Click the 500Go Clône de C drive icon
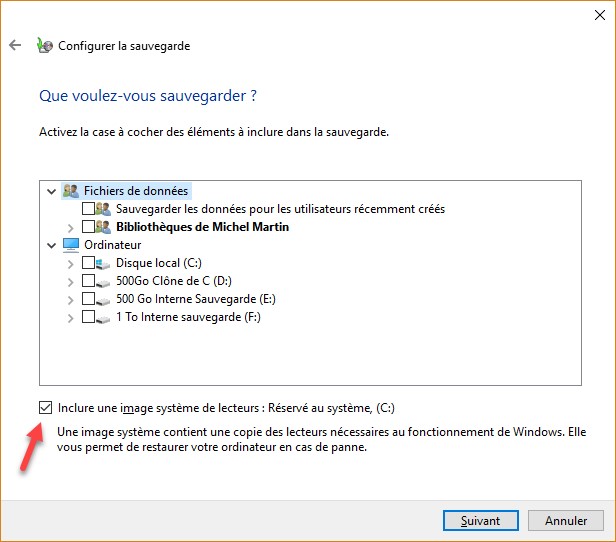 [x=104, y=281]
